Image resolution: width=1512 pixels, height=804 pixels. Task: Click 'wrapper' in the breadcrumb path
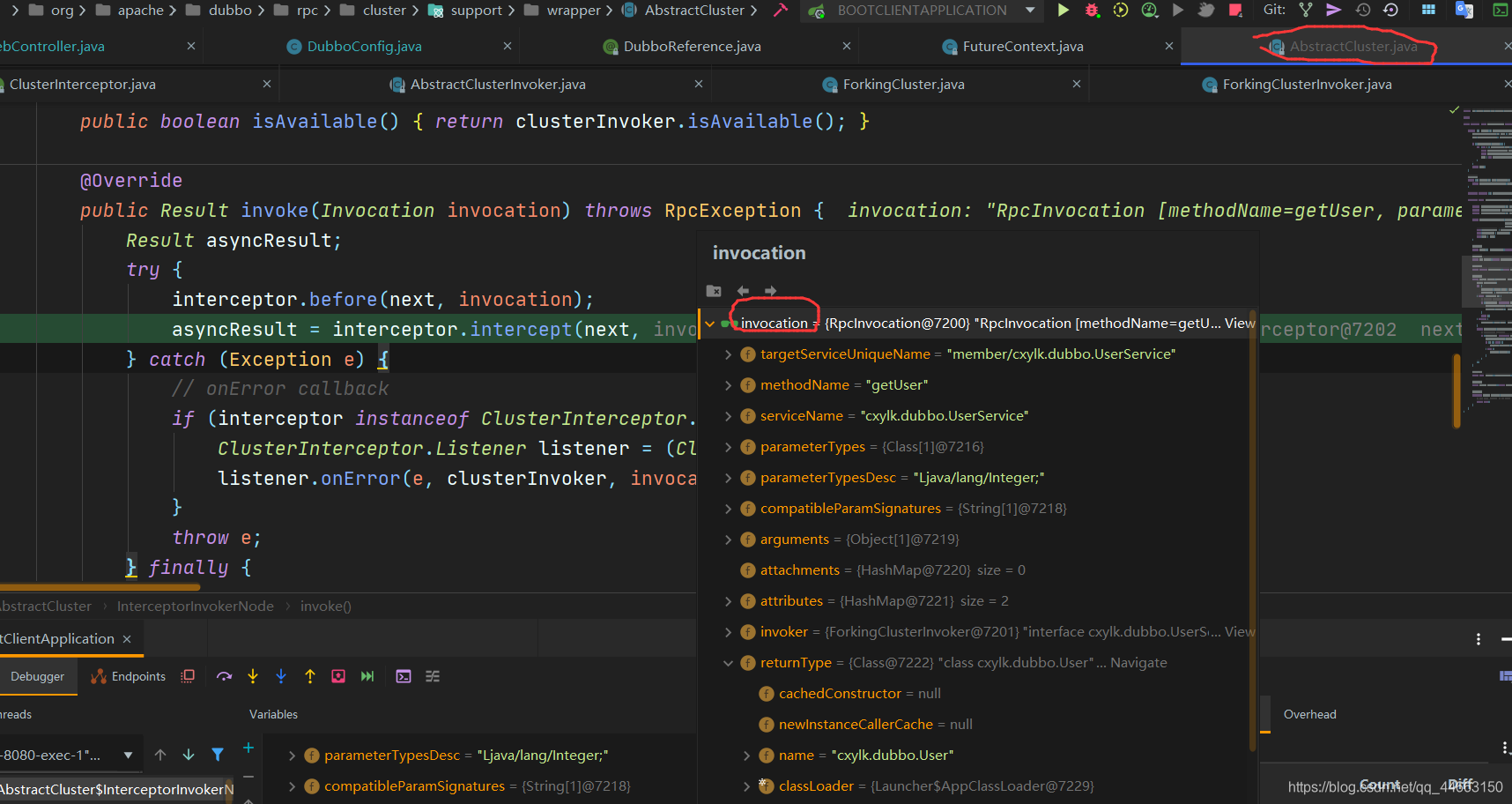[x=574, y=11]
